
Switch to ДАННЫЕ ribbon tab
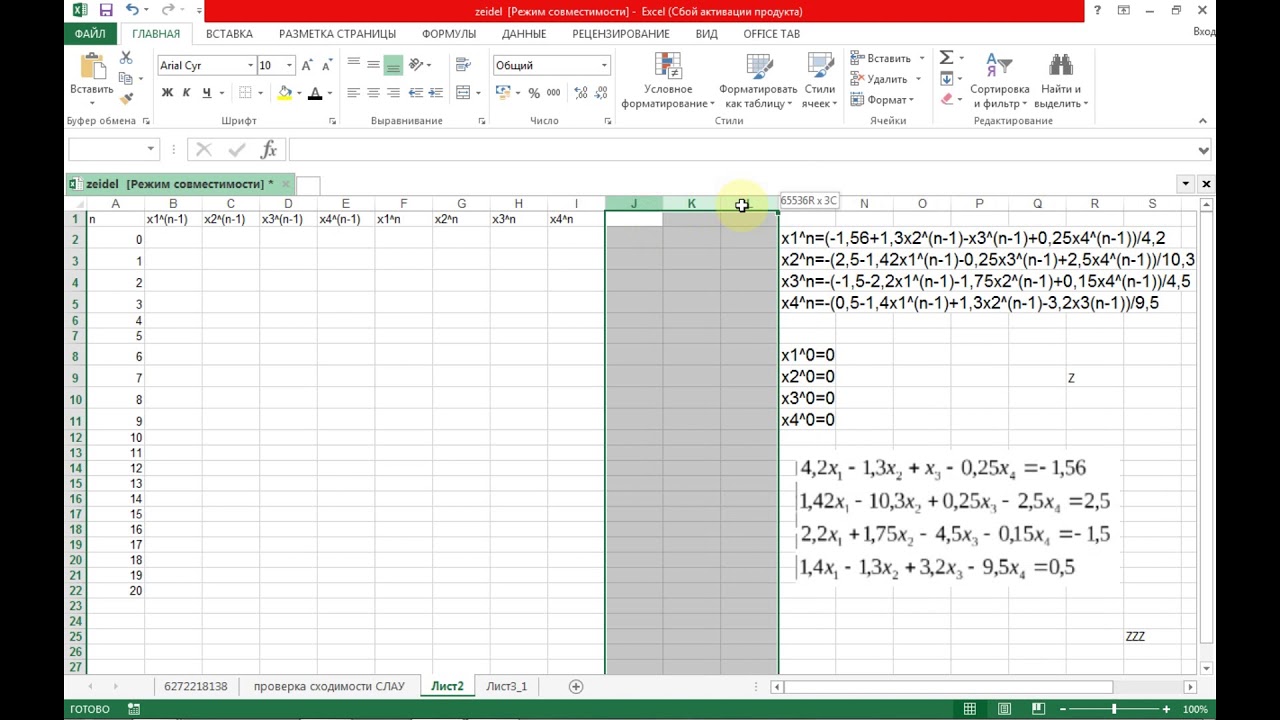tap(524, 34)
